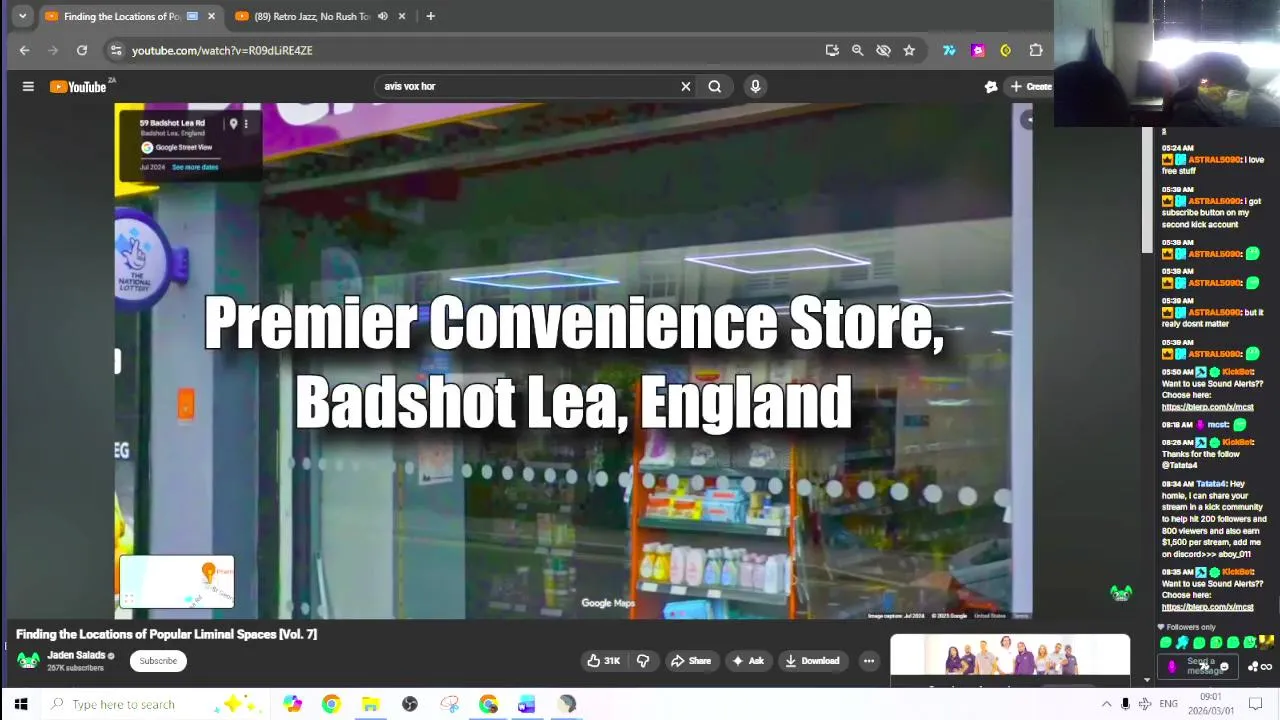Viewport: 1280px width, 720px height.
Task: Like the video with thumbs up
Action: (x=603, y=660)
